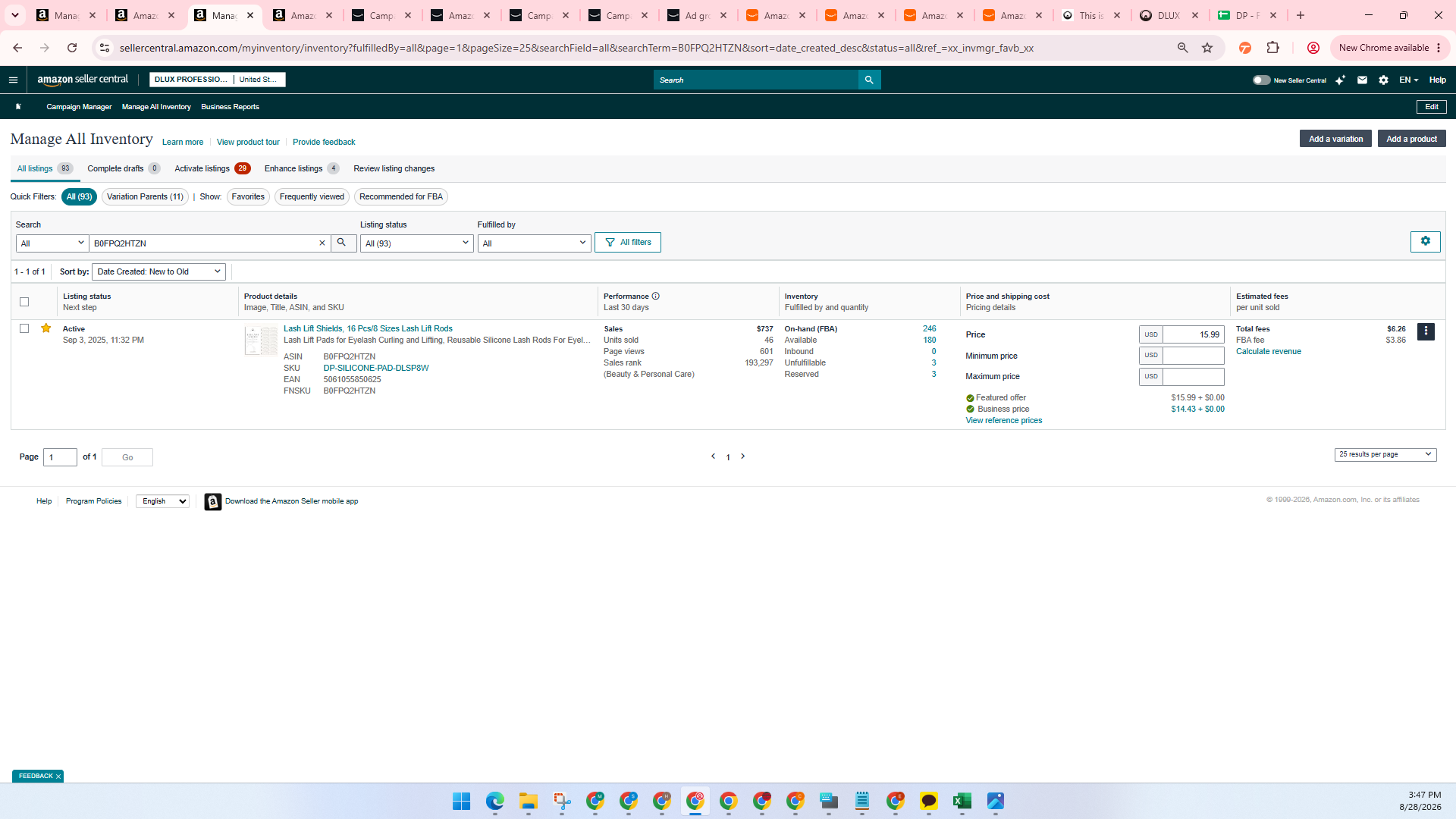Viewport: 1456px width, 819px height.
Task: Toggle Recommended for FBA filter chip
Action: (401, 197)
